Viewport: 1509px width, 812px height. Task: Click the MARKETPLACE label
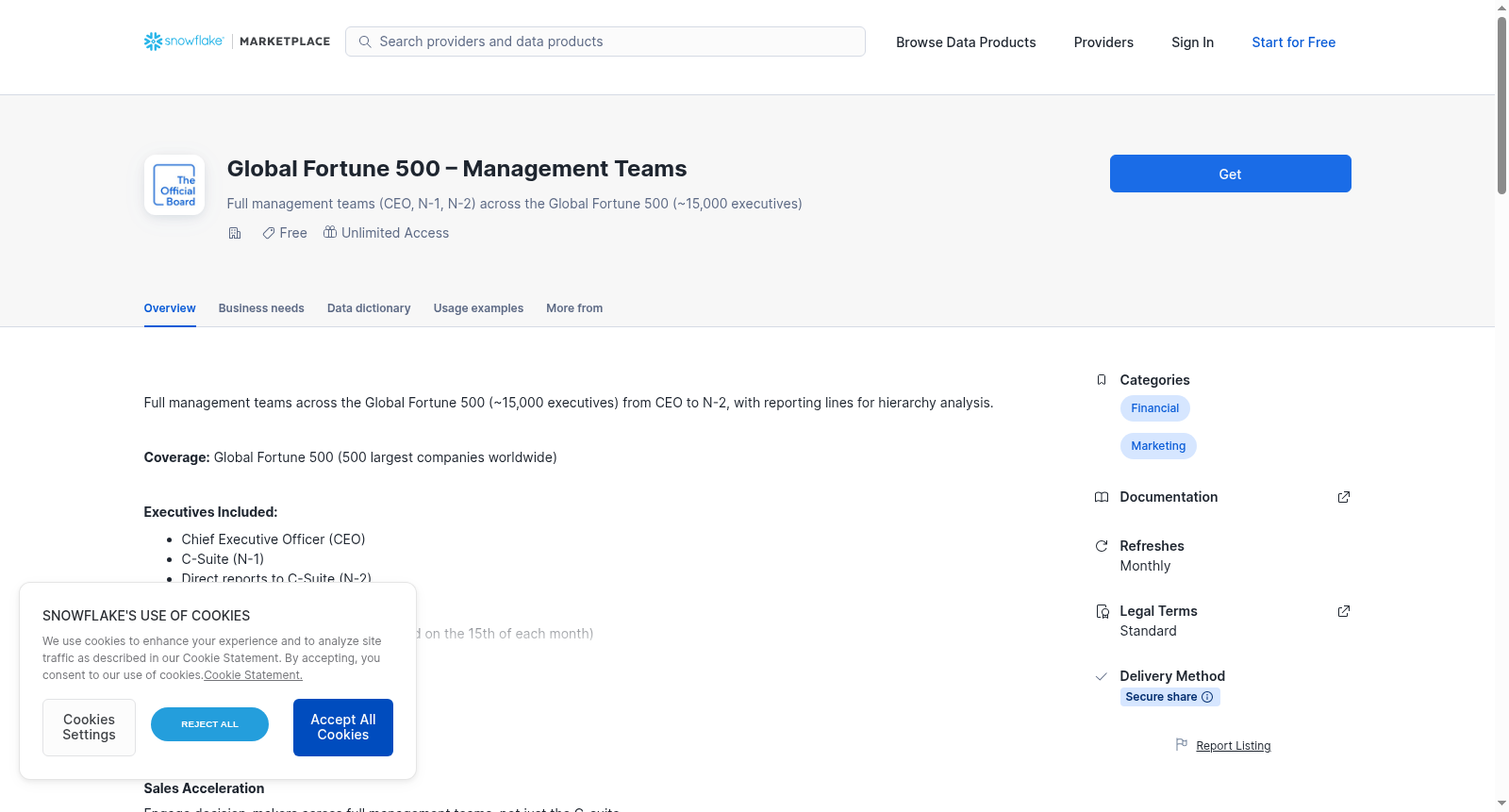[x=285, y=41]
